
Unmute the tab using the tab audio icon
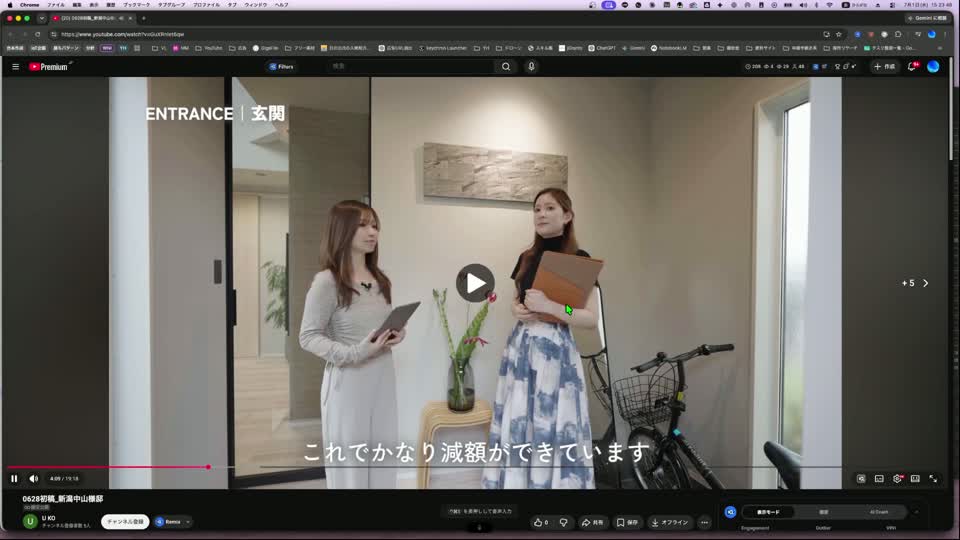tap(121, 18)
